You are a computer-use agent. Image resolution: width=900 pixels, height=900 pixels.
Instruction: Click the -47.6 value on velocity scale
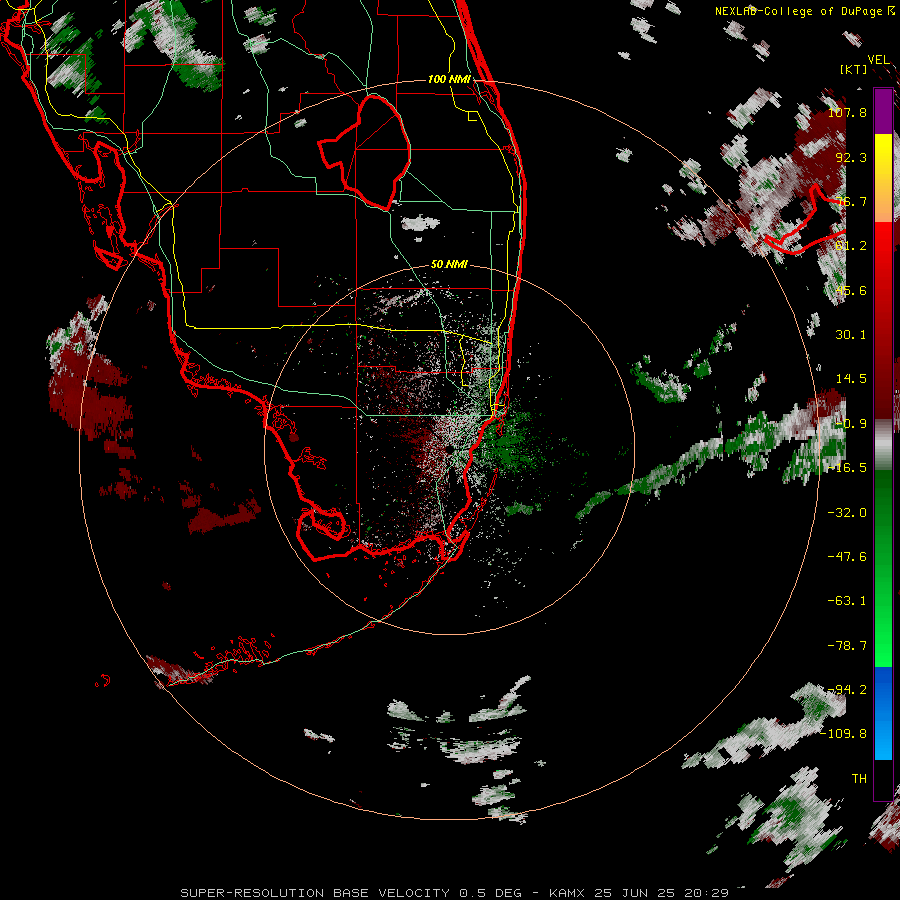click(x=847, y=557)
